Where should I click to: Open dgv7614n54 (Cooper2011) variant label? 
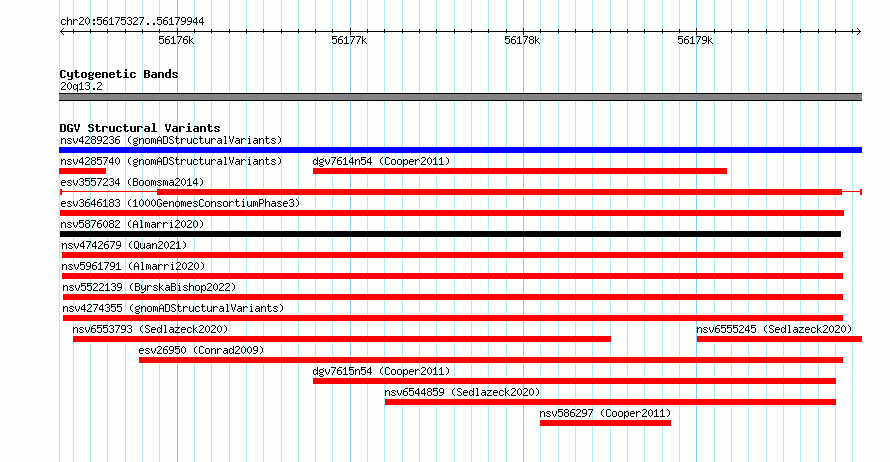click(x=381, y=161)
